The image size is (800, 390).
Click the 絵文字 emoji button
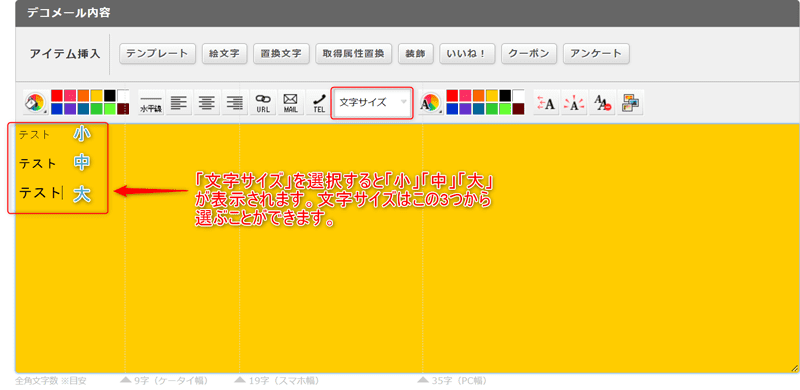coord(224,54)
